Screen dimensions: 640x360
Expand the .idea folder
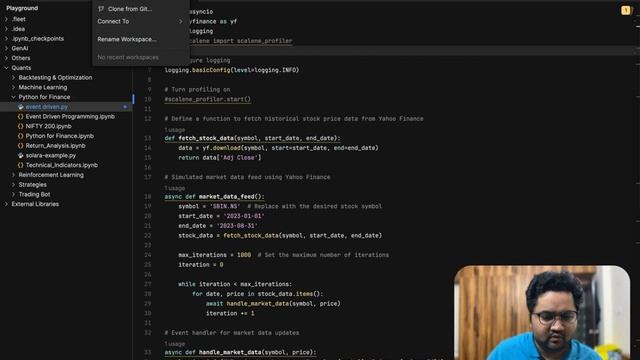point(6,29)
